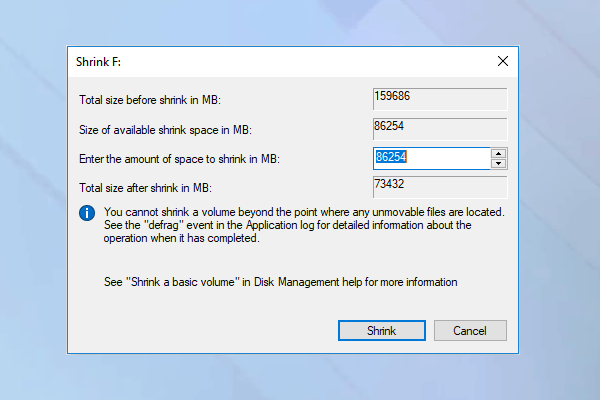This screenshot has height=400, width=600.
Task: Focus the amount of space to shrink field
Action: click(x=430, y=158)
